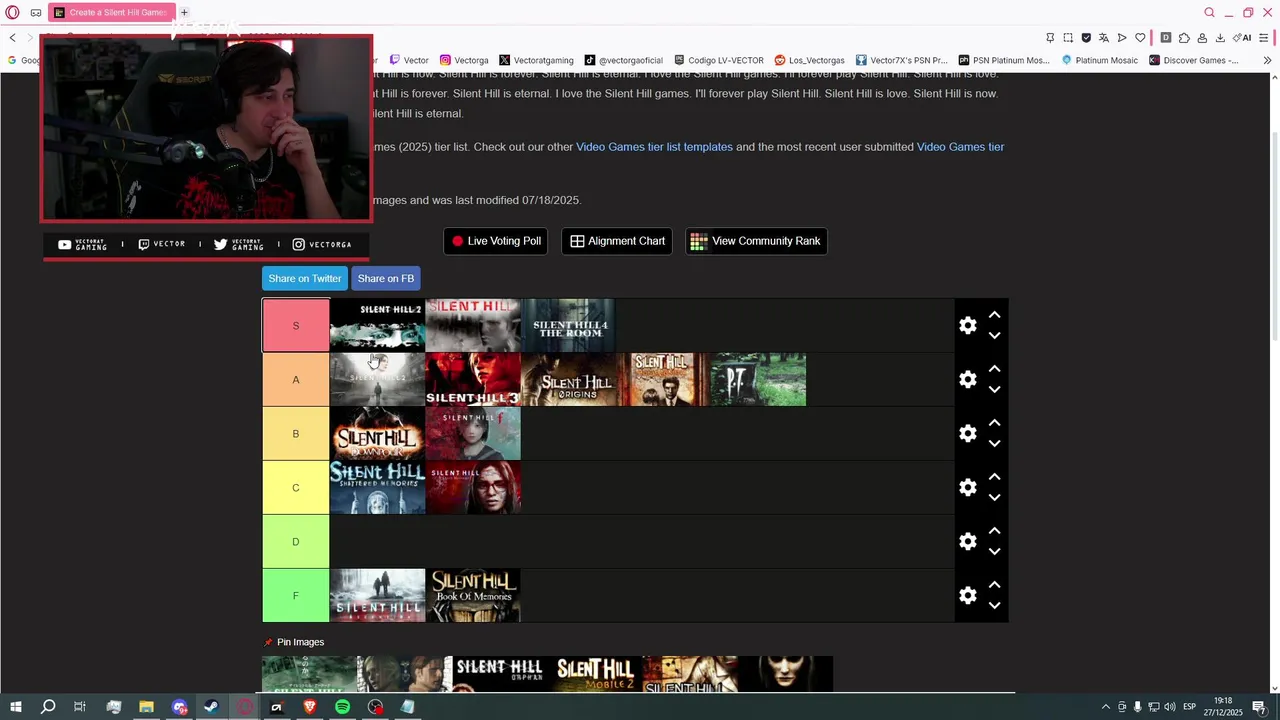Select the P.T. thumbnail in A tier
The height and width of the screenshot is (720, 1280).
(x=758, y=380)
